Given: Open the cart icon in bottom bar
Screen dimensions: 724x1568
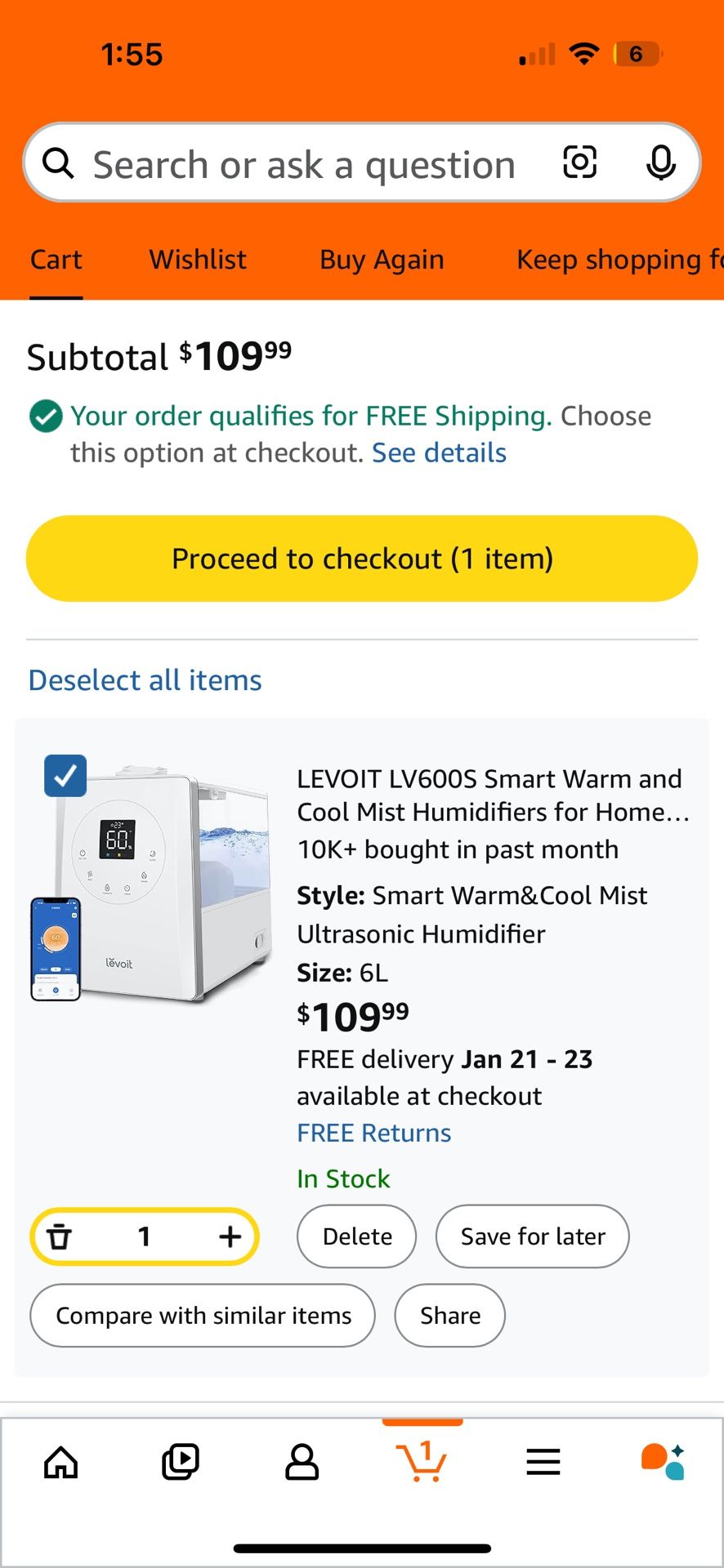Looking at the screenshot, I should 422,1462.
